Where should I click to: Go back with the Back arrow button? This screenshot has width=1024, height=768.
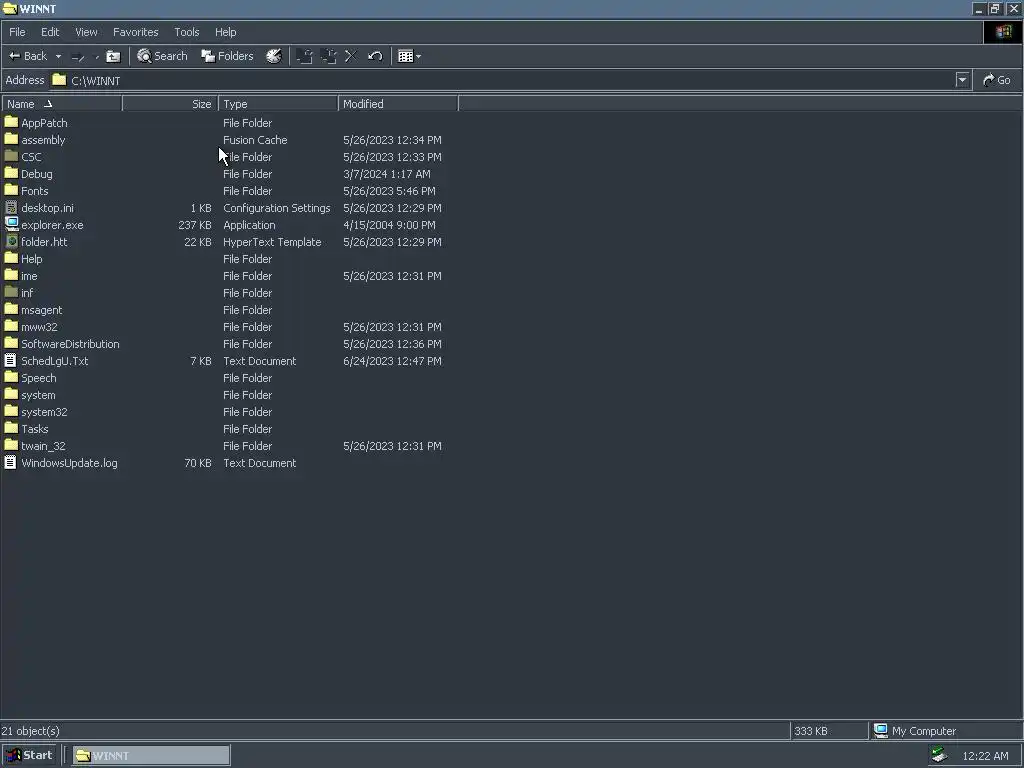pyautogui.click(x=28, y=56)
